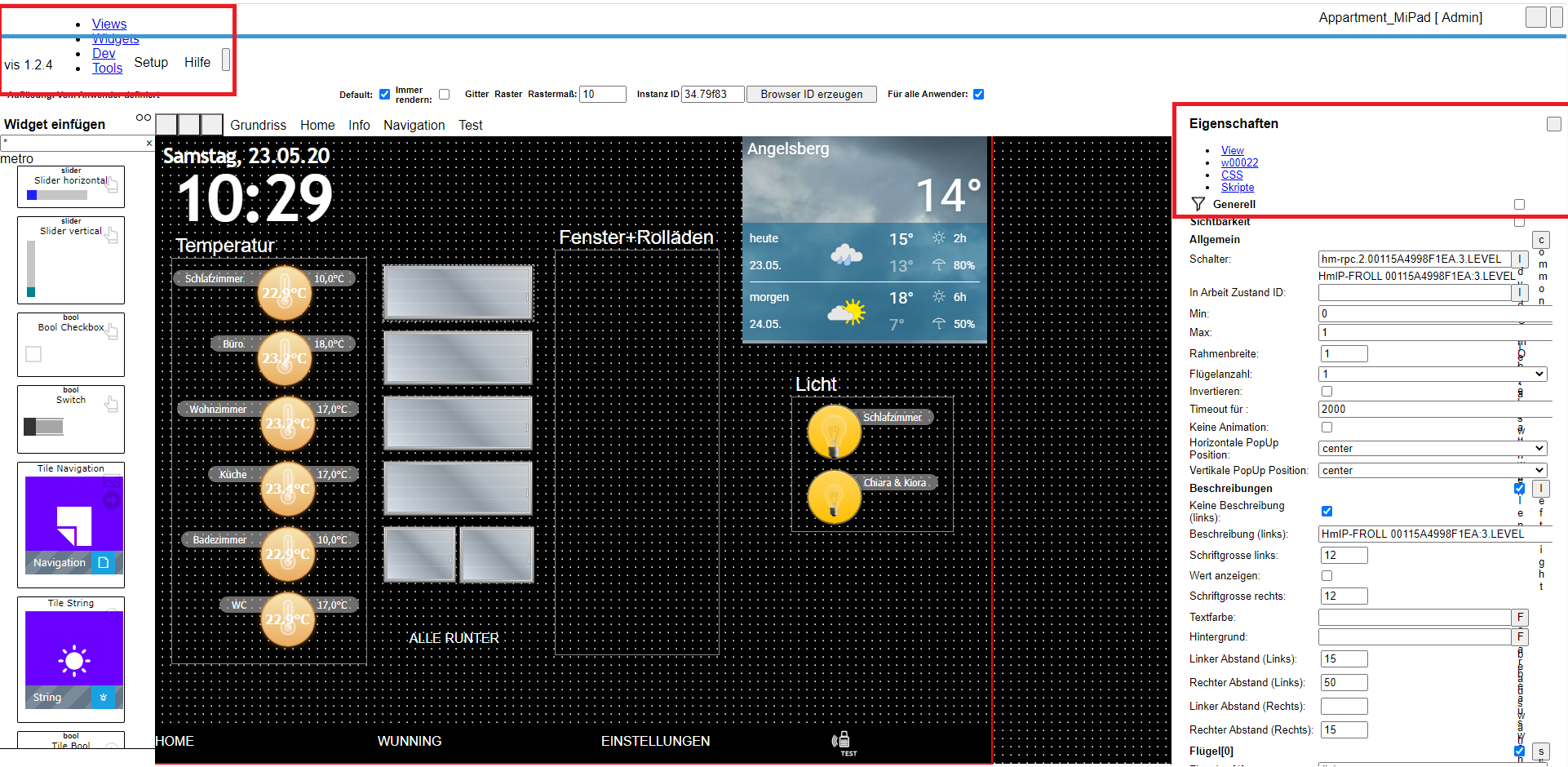Click today's rain cloud weather icon
This screenshot has width=1568, height=767.
pos(847,255)
